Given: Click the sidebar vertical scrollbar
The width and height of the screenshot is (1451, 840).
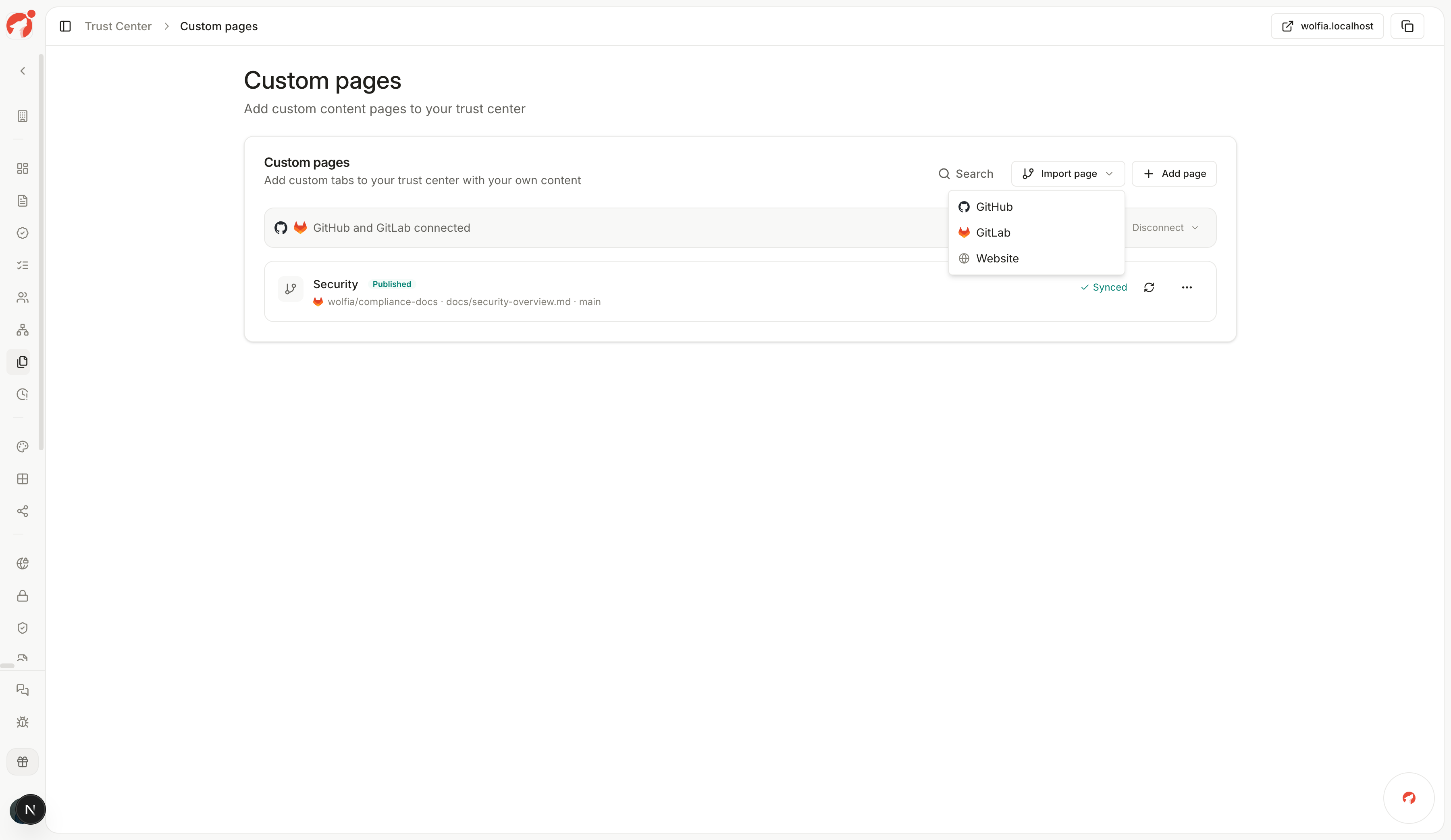Looking at the screenshot, I should coord(41,252).
